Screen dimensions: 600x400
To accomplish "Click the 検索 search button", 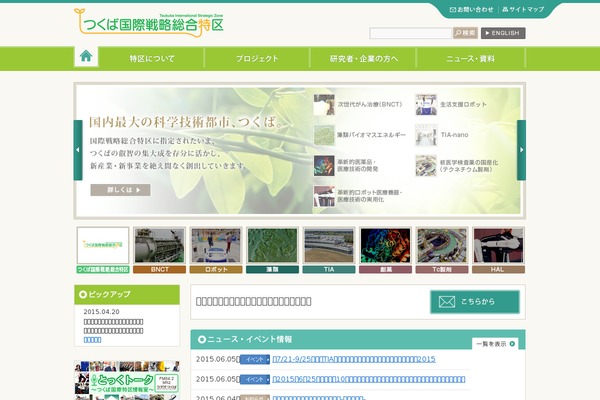I will point(465,33).
